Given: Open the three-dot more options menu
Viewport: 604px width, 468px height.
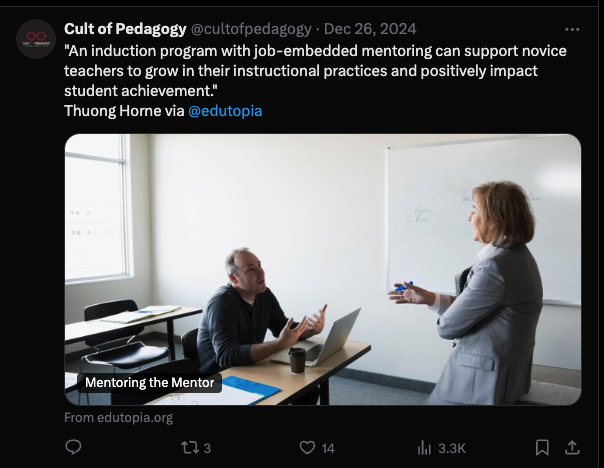Looking at the screenshot, I should point(572,29).
